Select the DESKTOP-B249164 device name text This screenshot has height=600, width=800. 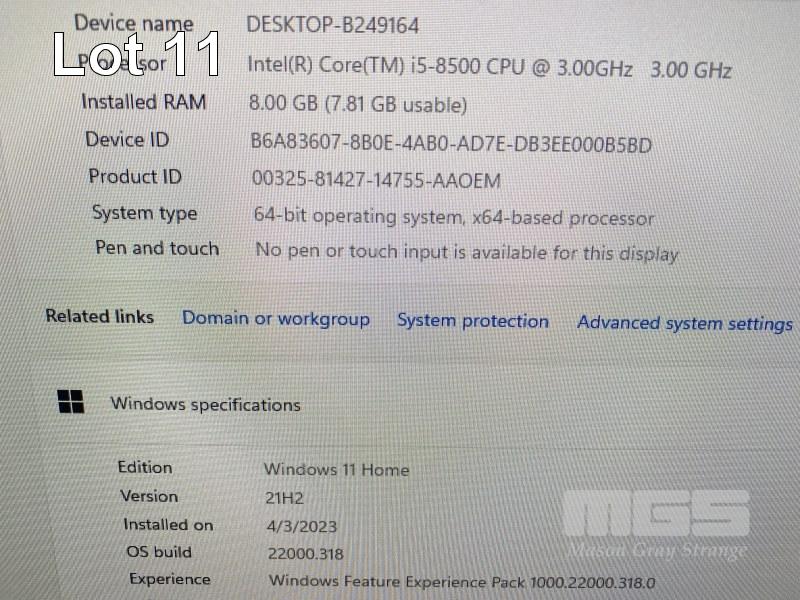tap(333, 25)
